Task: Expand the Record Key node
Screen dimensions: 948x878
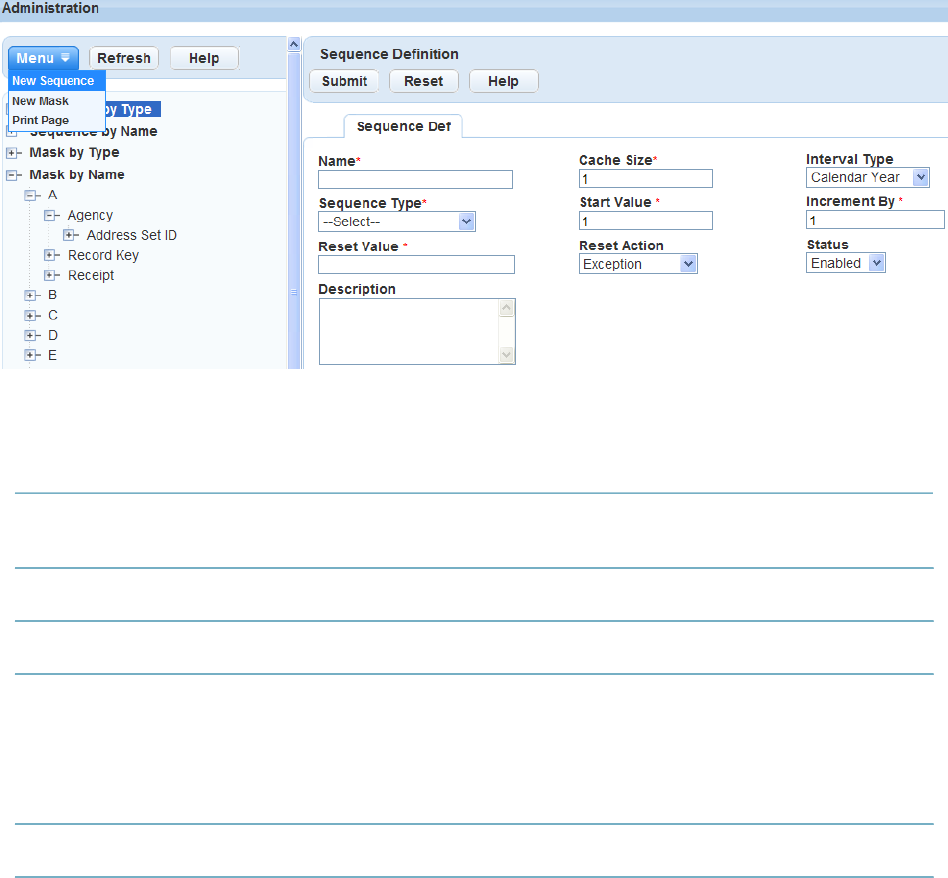Action: click(50, 255)
